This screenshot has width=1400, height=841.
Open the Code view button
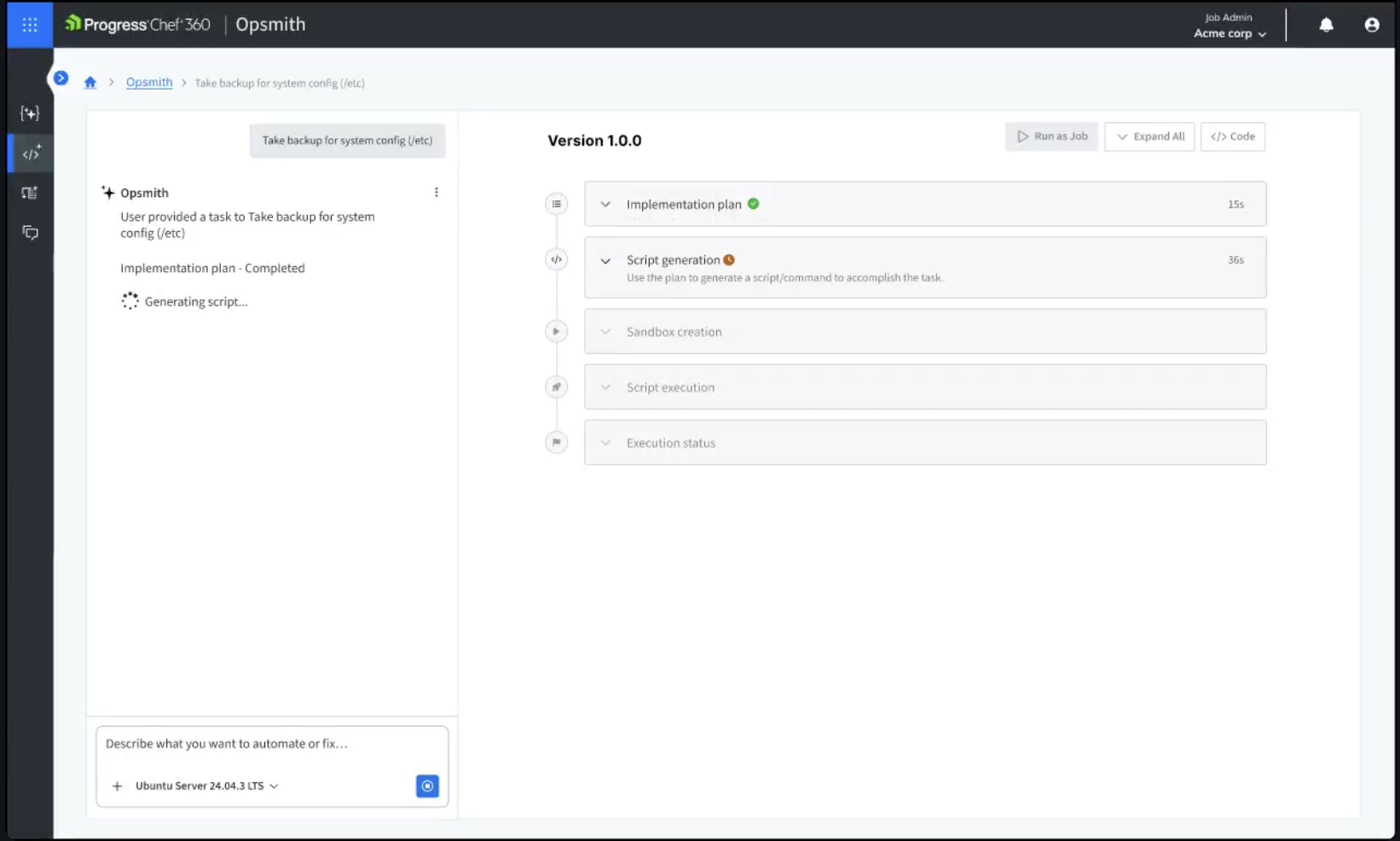click(x=1233, y=136)
